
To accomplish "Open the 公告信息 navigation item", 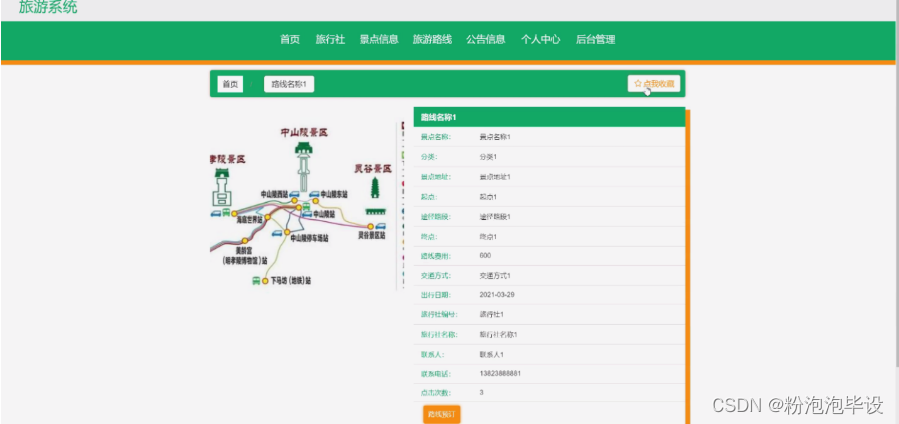I will [x=486, y=40].
